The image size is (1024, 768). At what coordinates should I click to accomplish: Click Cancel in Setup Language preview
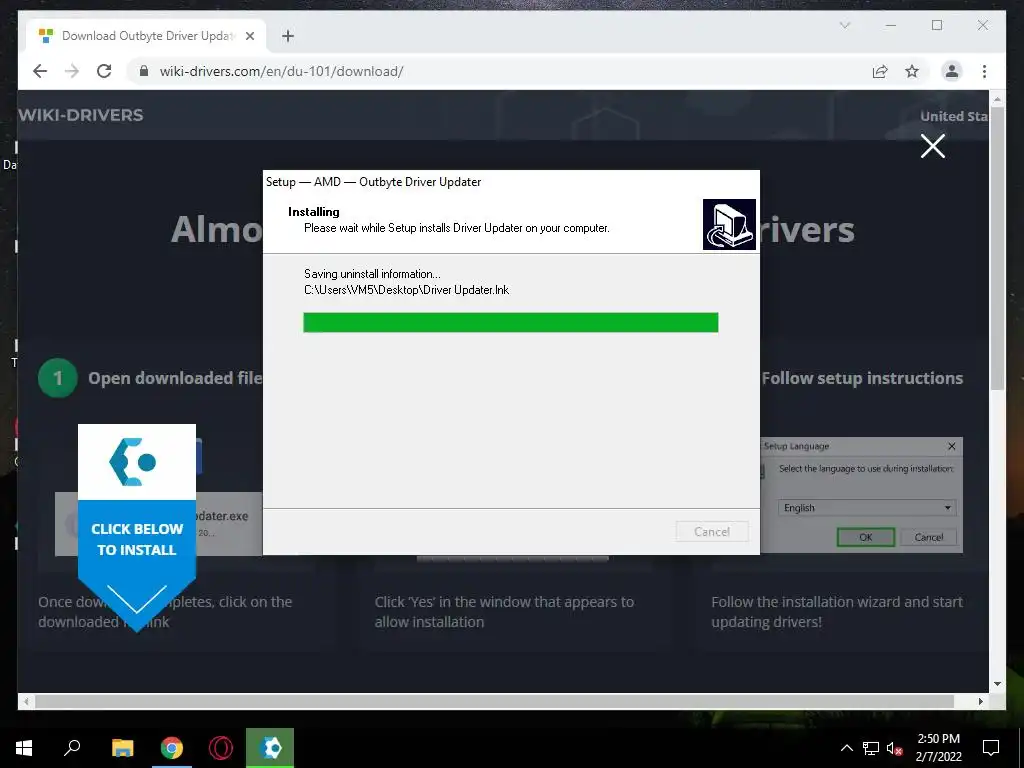[928, 537]
